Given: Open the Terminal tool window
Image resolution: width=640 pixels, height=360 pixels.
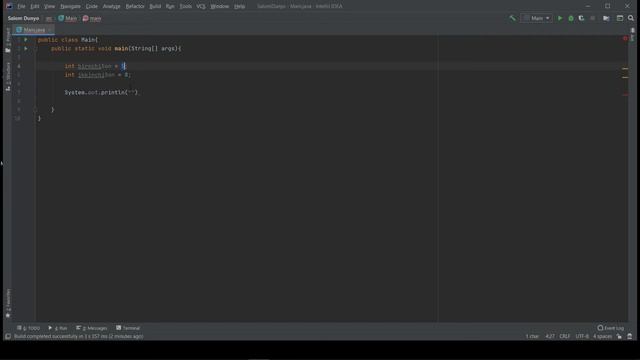Looking at the screenshot, I should 128,328.
